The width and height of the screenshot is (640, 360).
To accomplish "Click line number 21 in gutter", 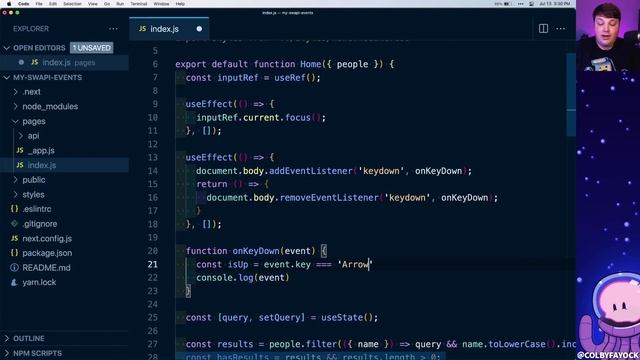I will (153, 264).
